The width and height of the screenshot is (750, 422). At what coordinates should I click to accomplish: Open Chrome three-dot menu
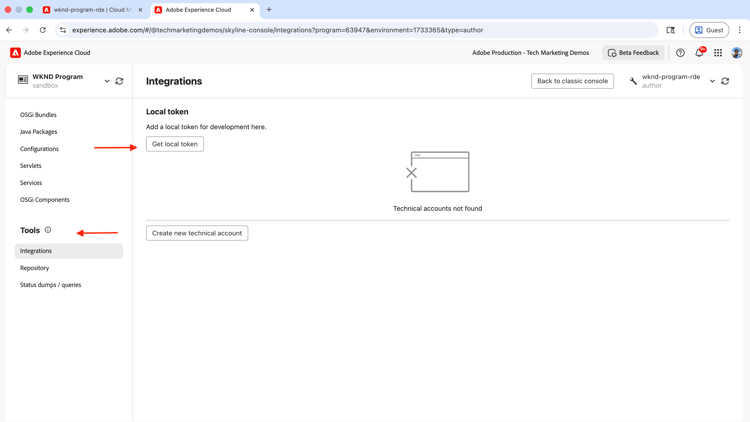coord(739,30)
